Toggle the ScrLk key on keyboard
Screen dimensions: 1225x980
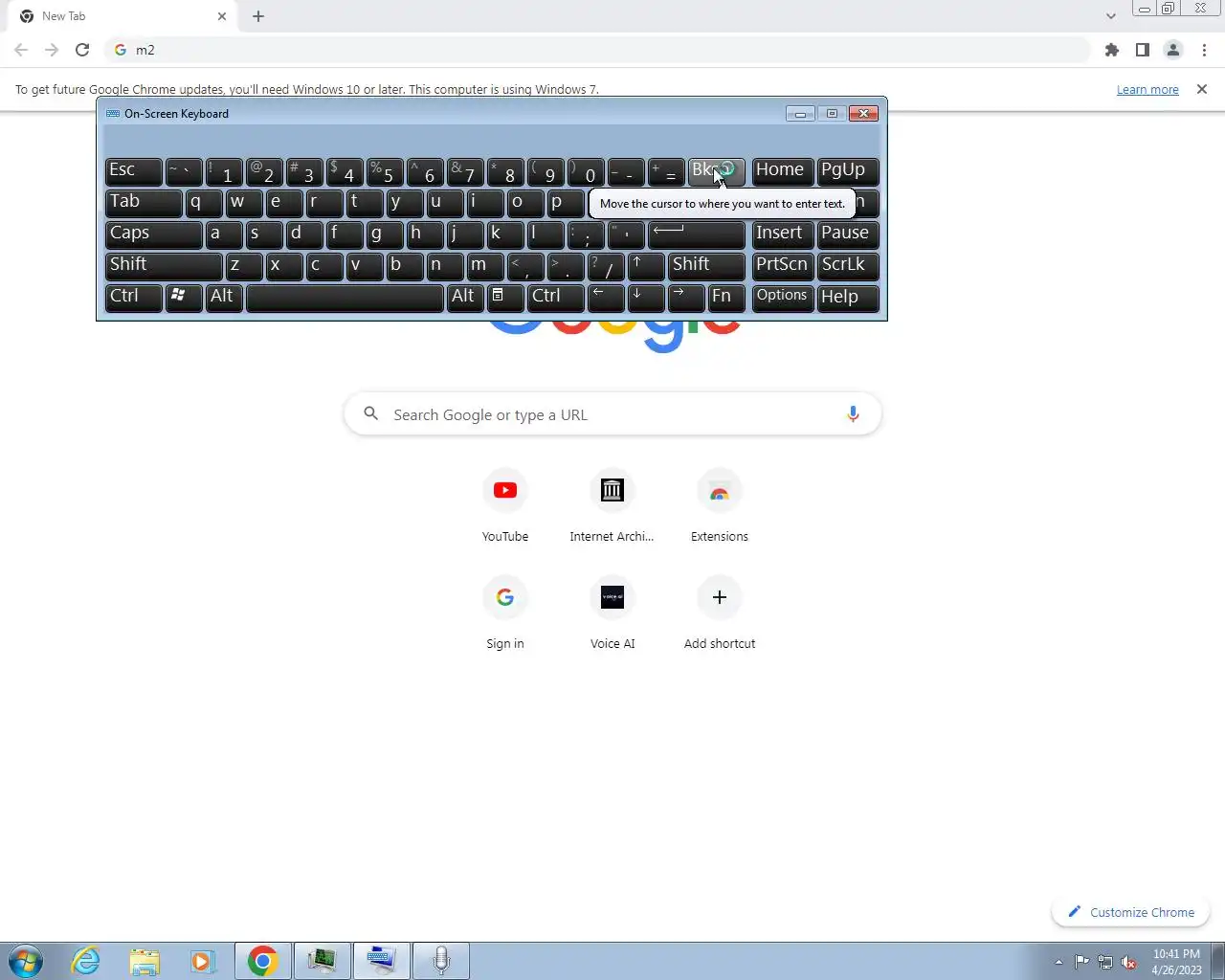point(847,266)
